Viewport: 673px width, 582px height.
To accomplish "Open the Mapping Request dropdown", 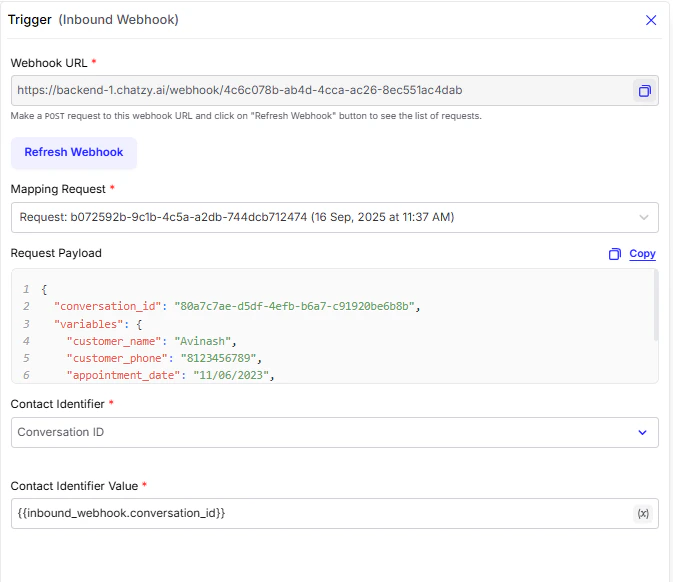I will [x=334, y=218].
